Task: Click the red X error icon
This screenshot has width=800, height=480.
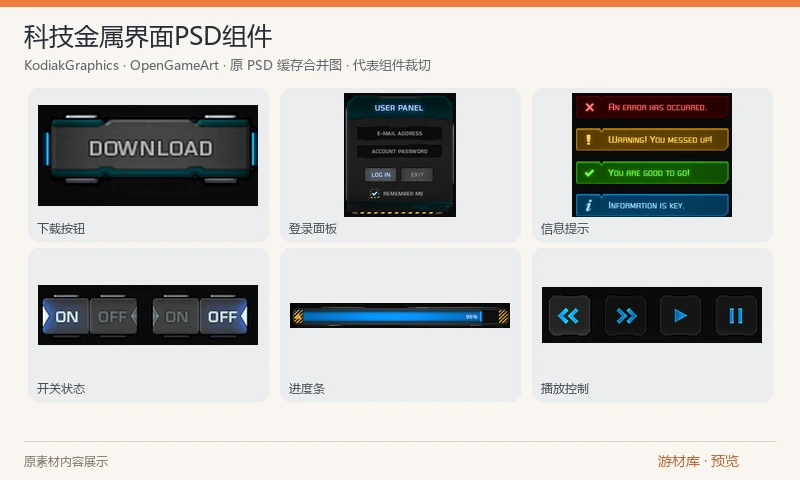Action: tap(589, 107)
